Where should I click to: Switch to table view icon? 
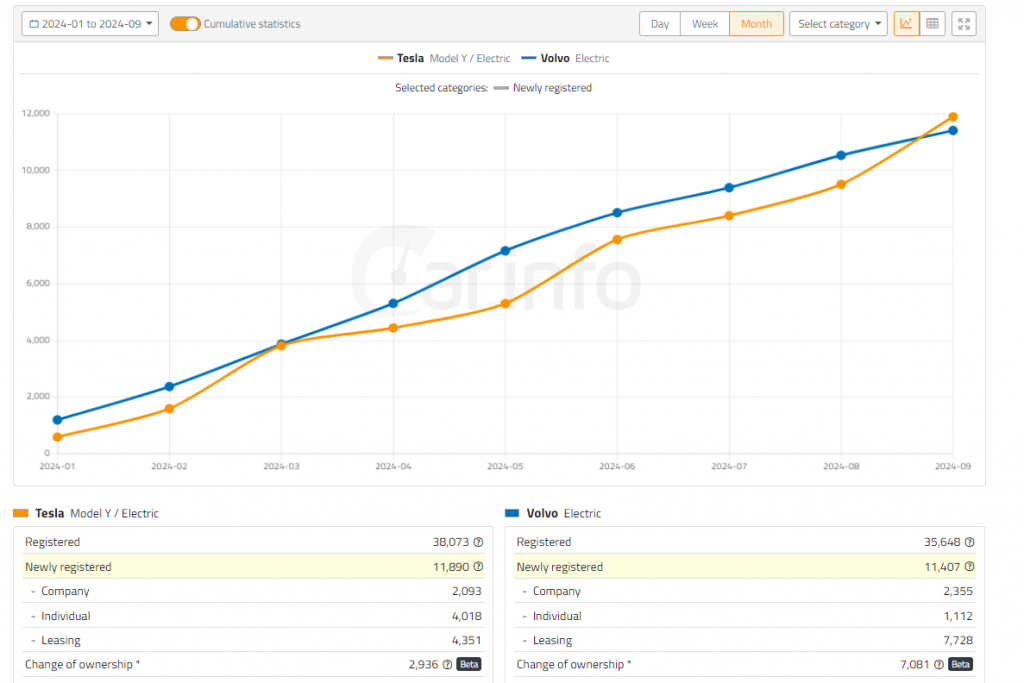tap(932, 24)
